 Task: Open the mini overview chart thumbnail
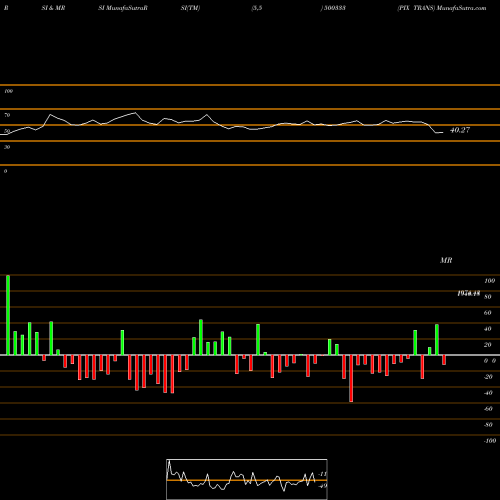pyautogui.click(x=247, y=479)
